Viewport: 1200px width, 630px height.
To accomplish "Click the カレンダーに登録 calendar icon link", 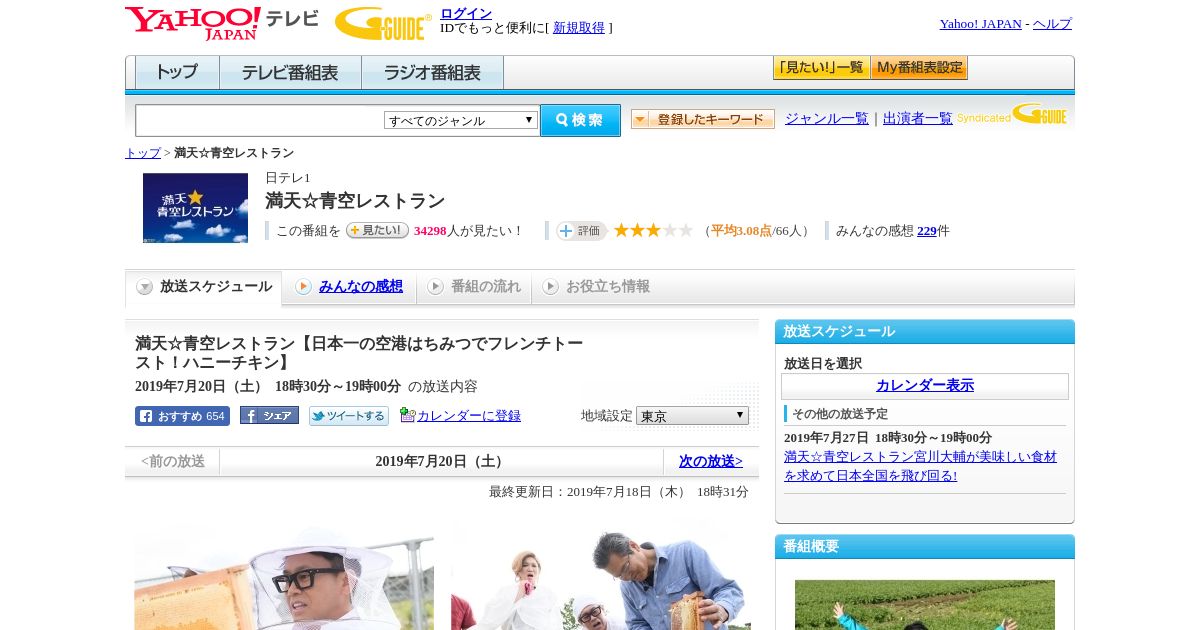I will click(460, 416).
